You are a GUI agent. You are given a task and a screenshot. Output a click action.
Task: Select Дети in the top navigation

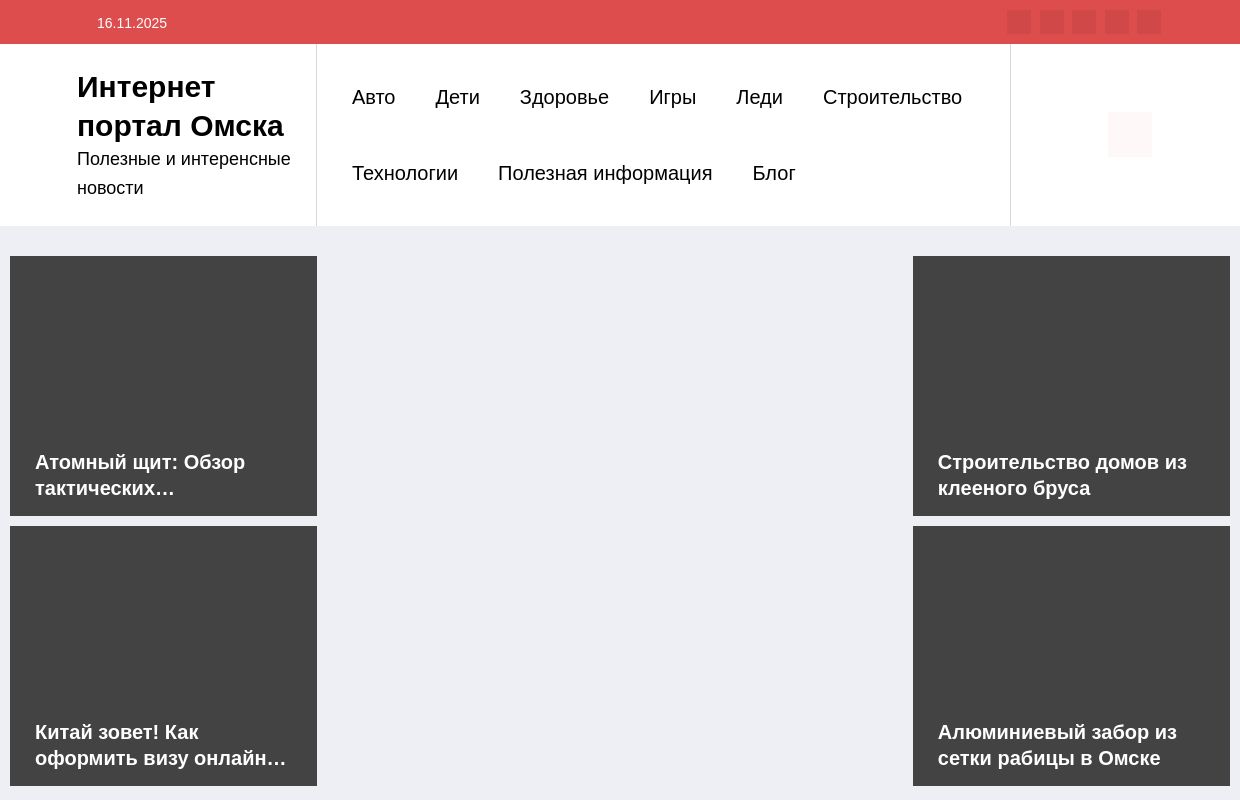pos(457,97)
